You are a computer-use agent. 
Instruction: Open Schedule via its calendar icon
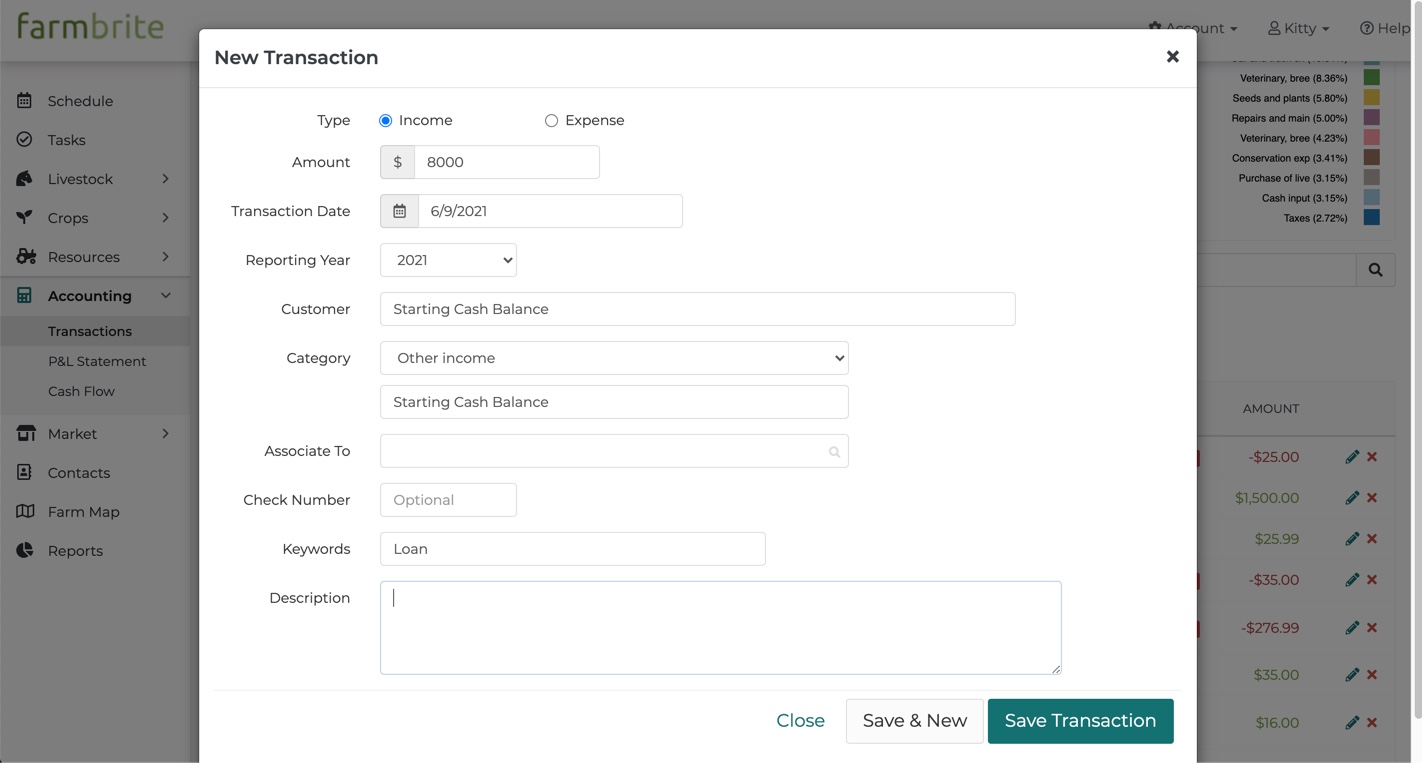click(x=25, y=101)
